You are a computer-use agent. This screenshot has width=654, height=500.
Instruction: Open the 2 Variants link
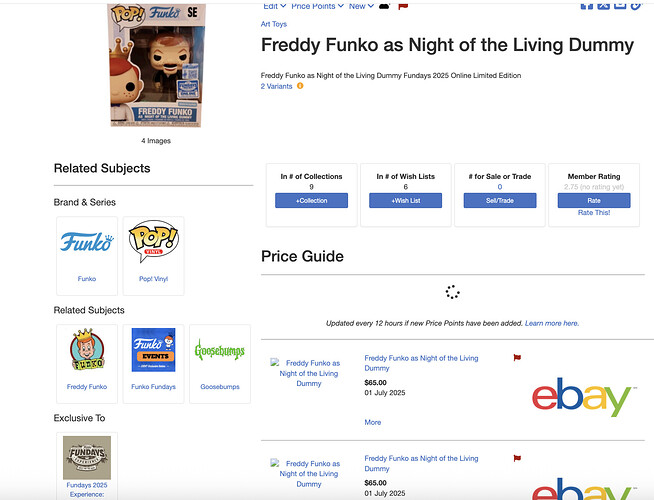pyautogui.click(x=277, y=86)
